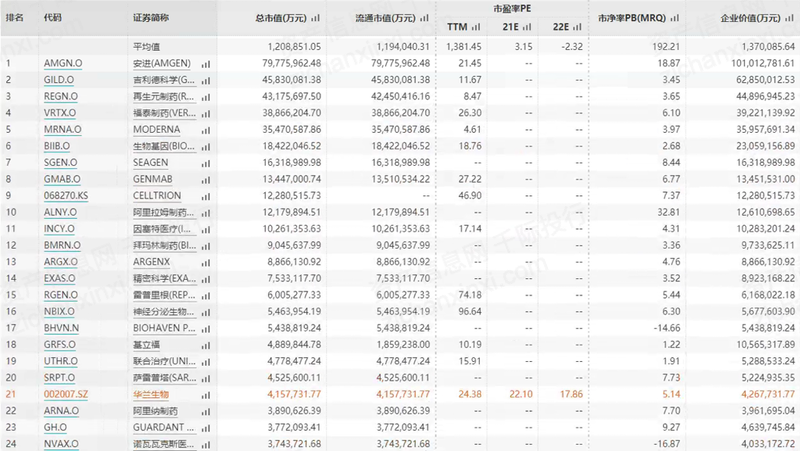
Task: Select the 平均值 row label
Action: (146, 47)
